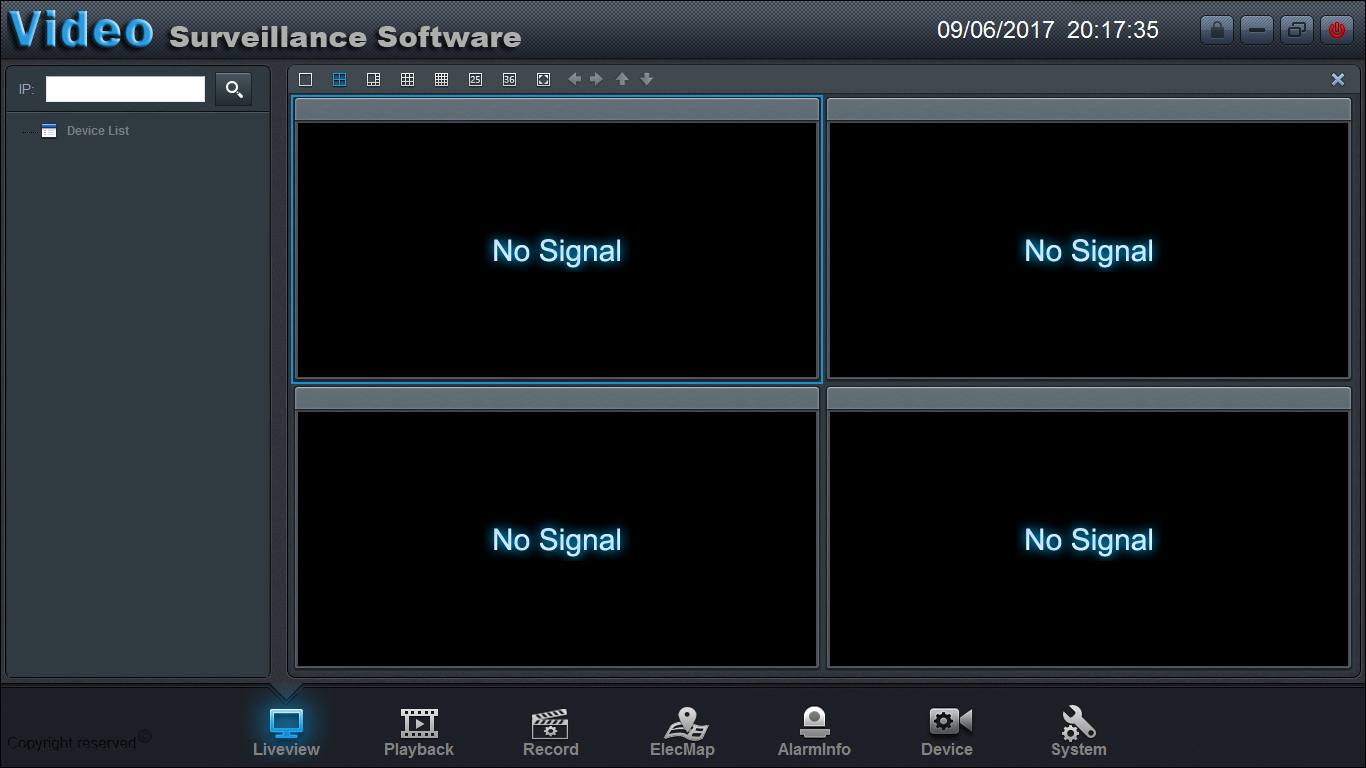
Task: Switch to the 36-window layout
Action: pyautogui.click(x=510, y=80)
